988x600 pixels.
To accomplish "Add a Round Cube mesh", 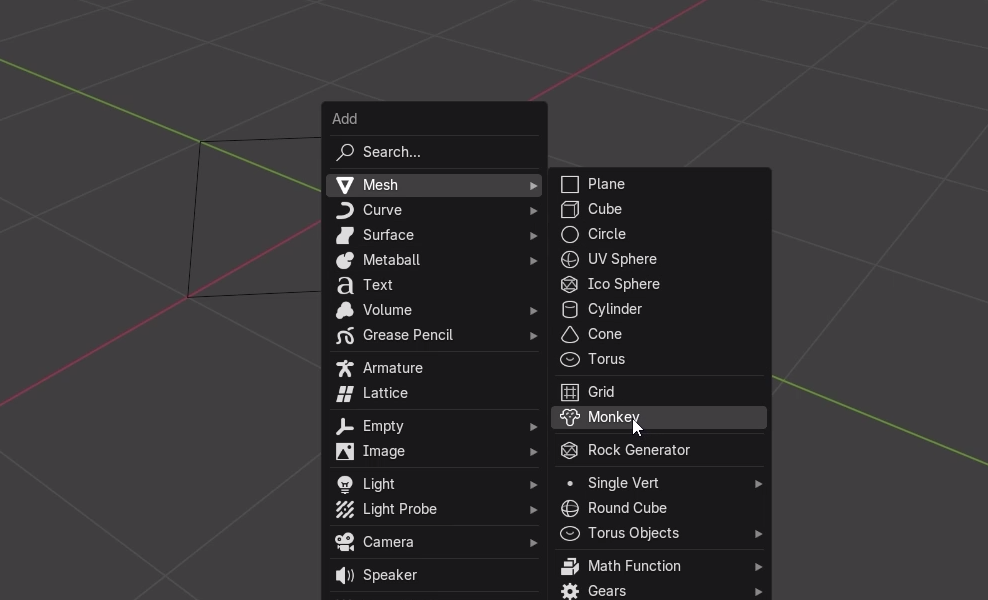I will coord(659,508).
